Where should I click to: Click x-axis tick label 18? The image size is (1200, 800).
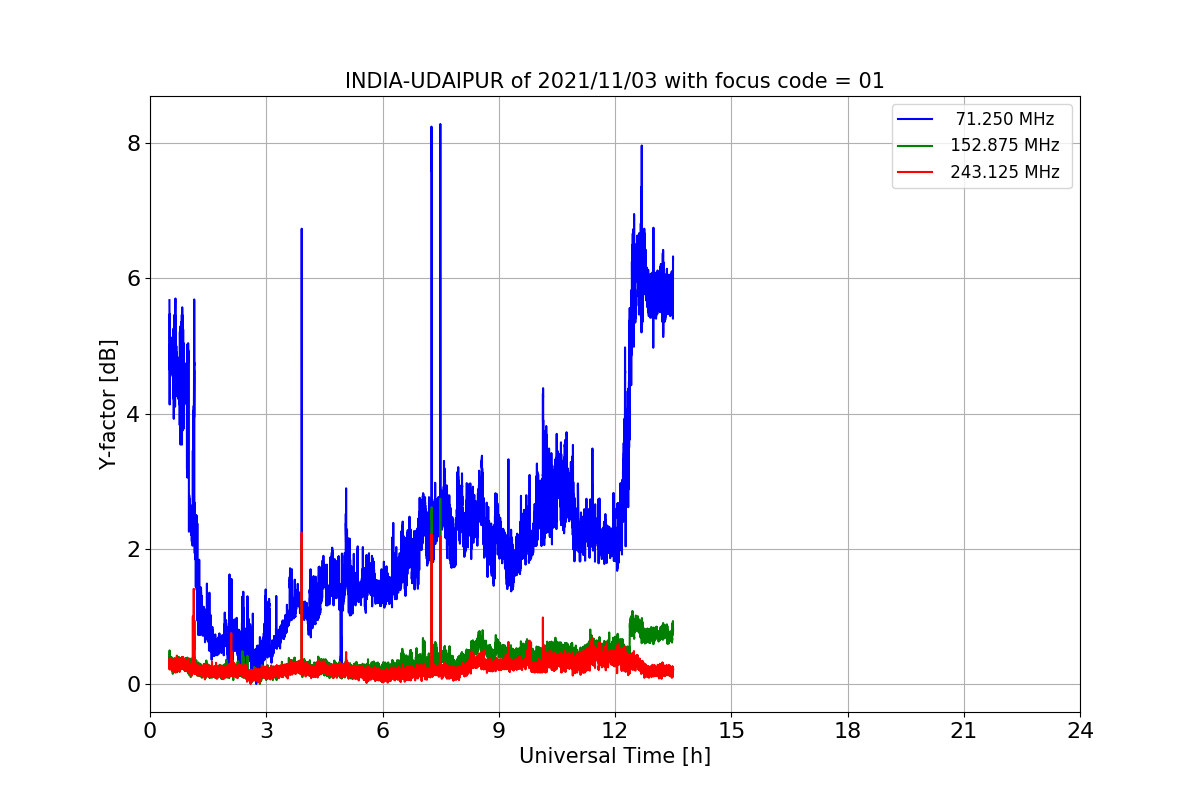pyautogui.click(x=848, y=731)
